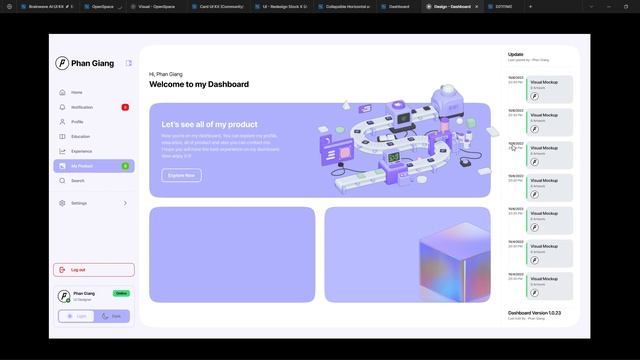Image resolution: width=640 pixels, height=360 pixels.
Task: Click the Log out door icon
Action: point(62,270)
